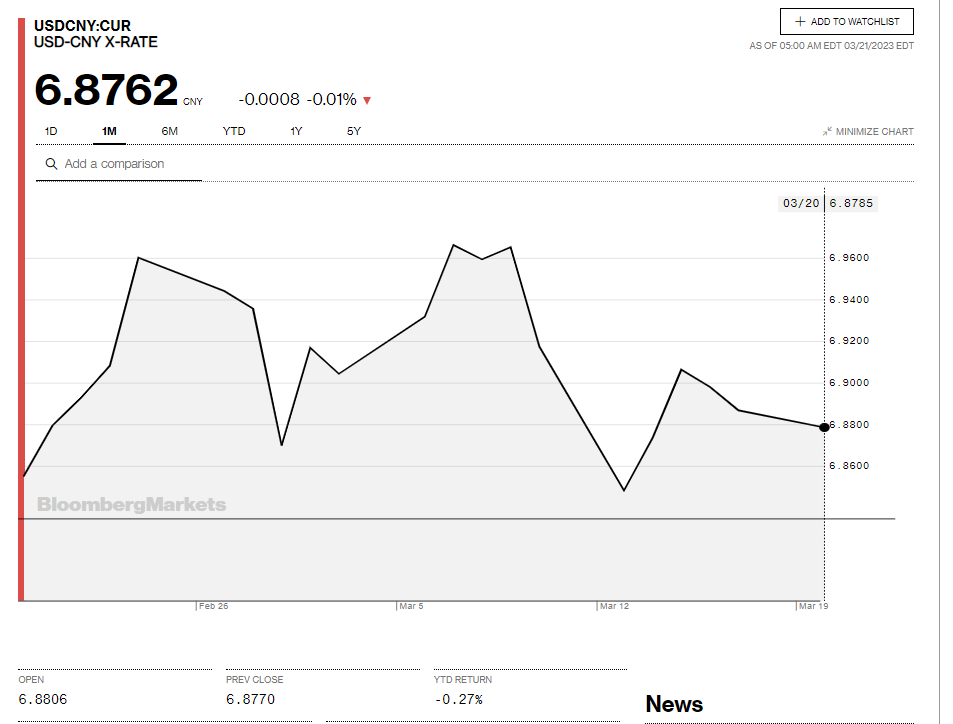This screenshot has width=953, height=724.
Task: Click the minimize chart arrows icon
Action: click(827, 132)
